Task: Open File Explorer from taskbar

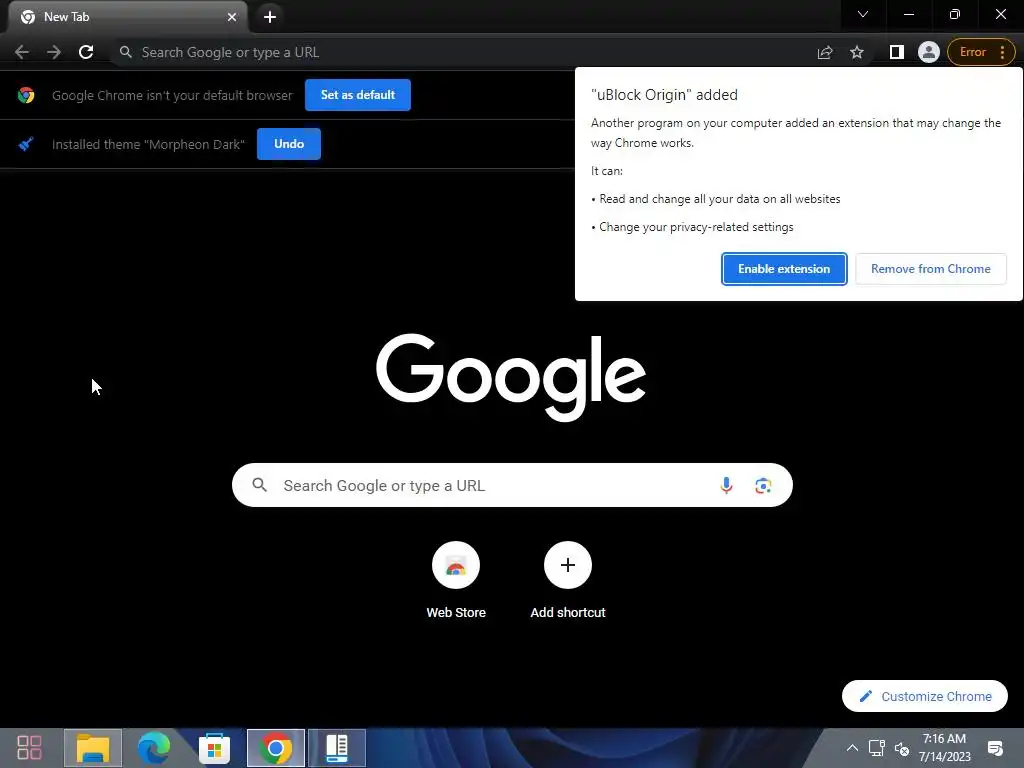Action: 93,748
